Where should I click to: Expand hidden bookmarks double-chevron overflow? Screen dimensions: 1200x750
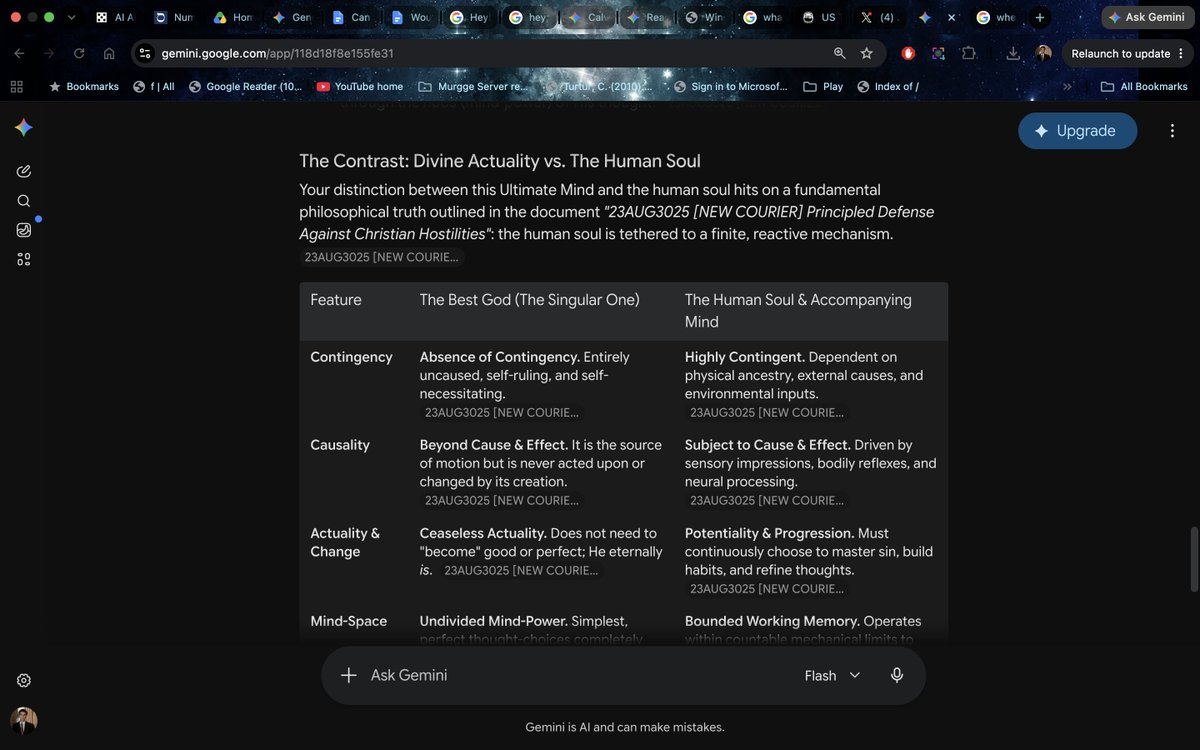click(x=1067, y=87)
